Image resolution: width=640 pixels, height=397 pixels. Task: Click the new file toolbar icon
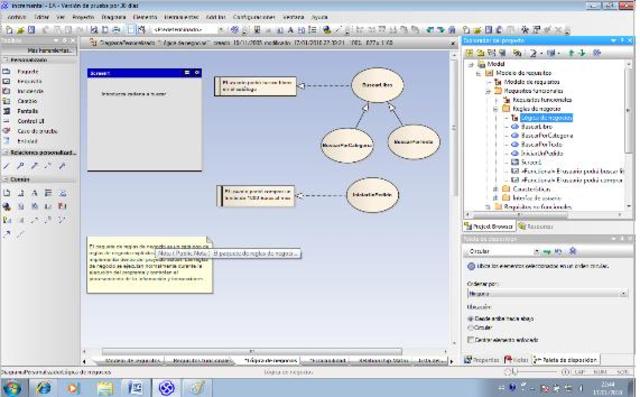click(9, 30)
